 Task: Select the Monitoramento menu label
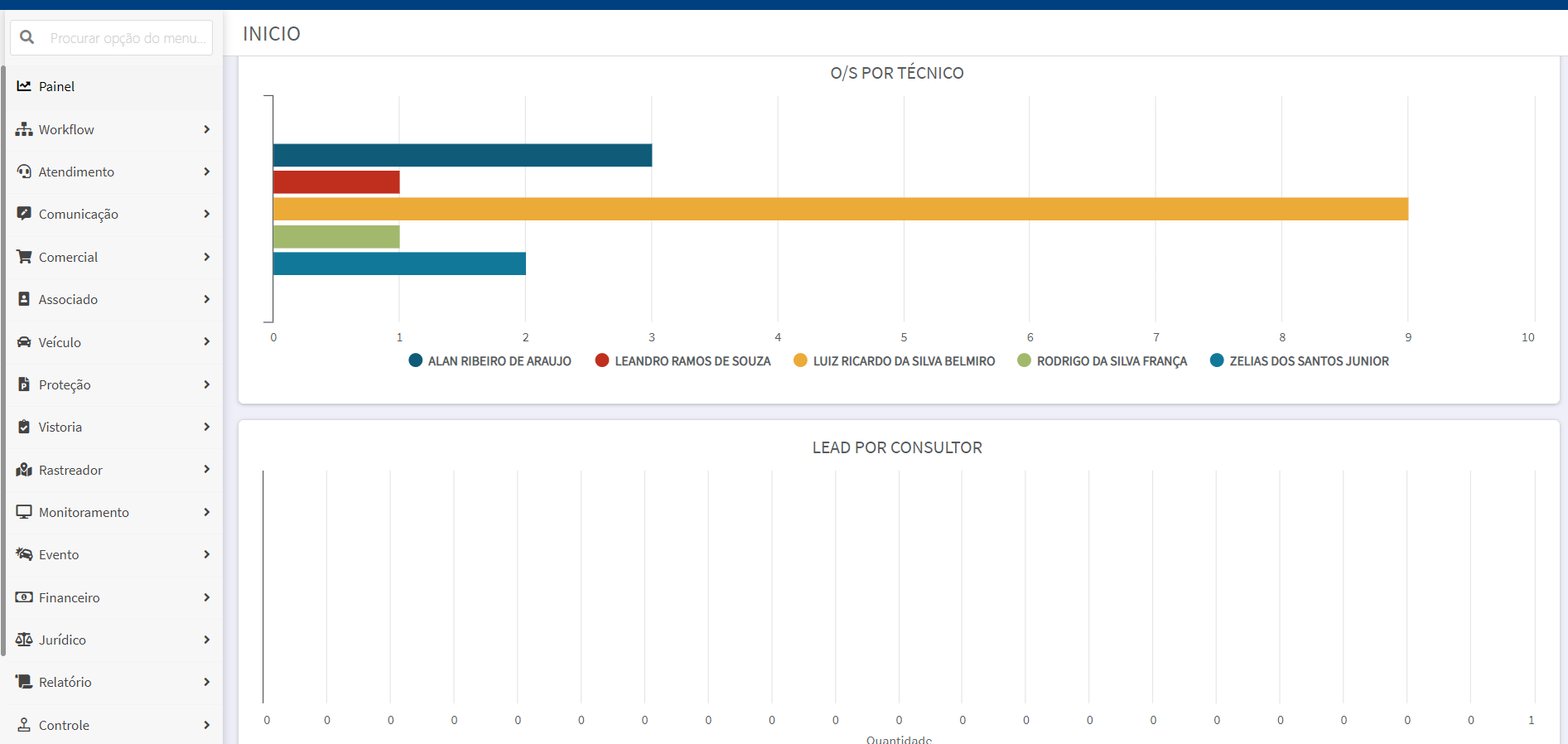(84, 512)
